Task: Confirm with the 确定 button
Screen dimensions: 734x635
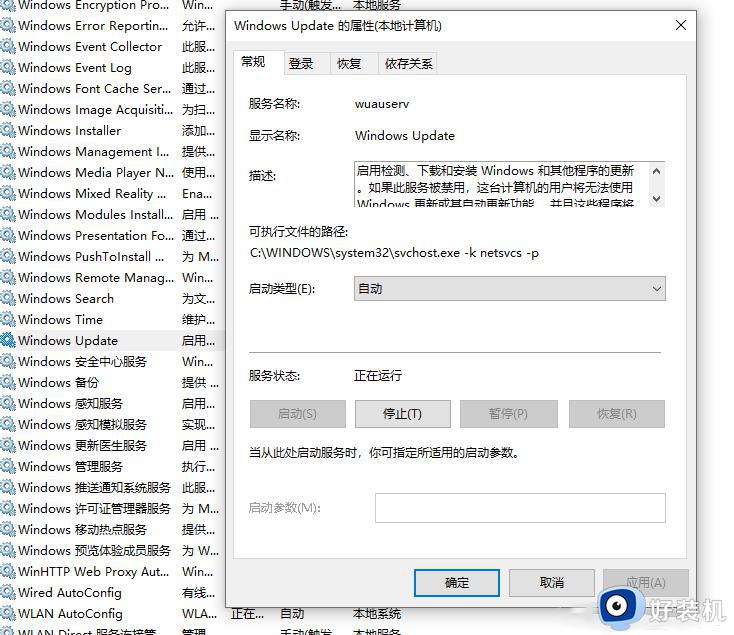Action: (457, 583)
